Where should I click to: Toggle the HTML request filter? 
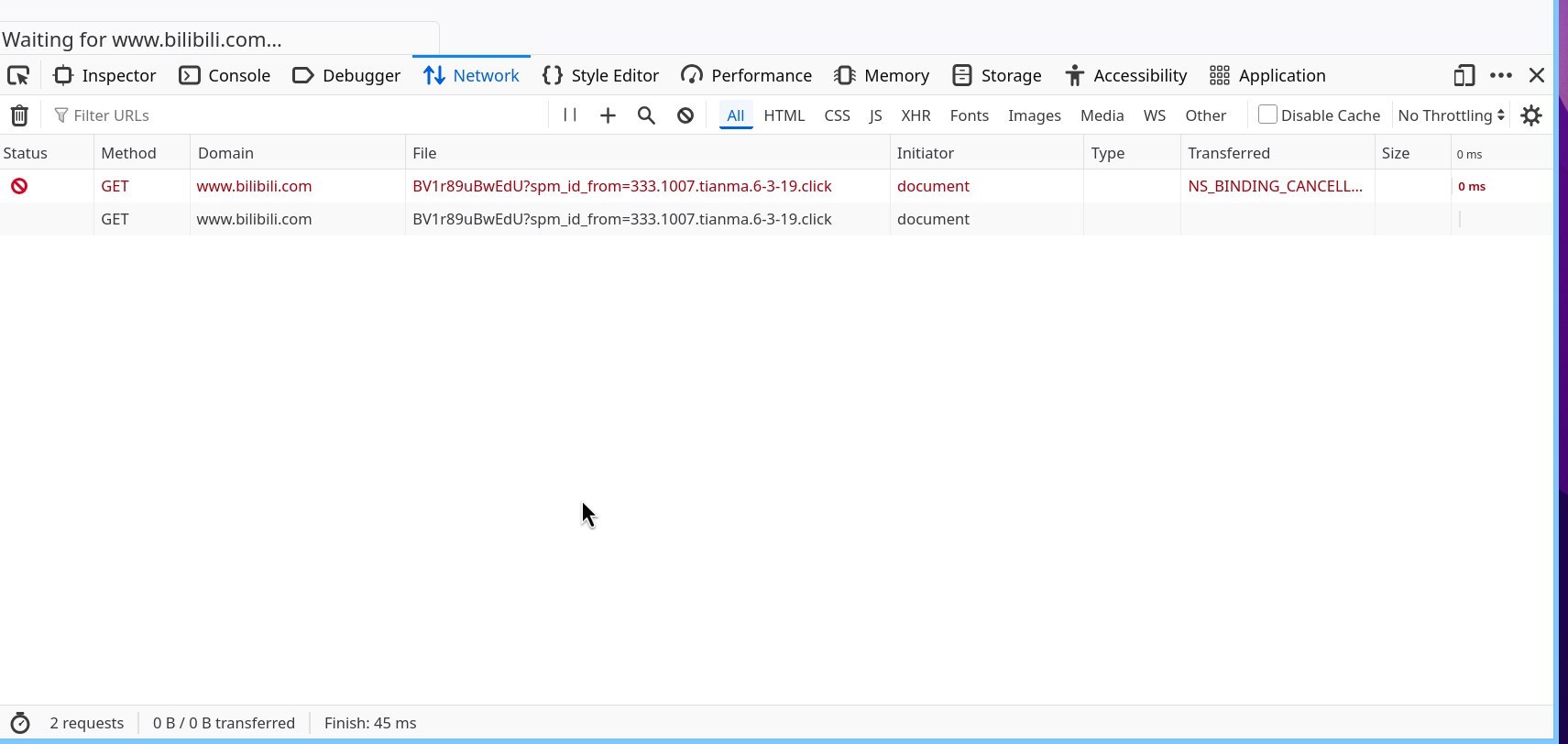point(784,115)
